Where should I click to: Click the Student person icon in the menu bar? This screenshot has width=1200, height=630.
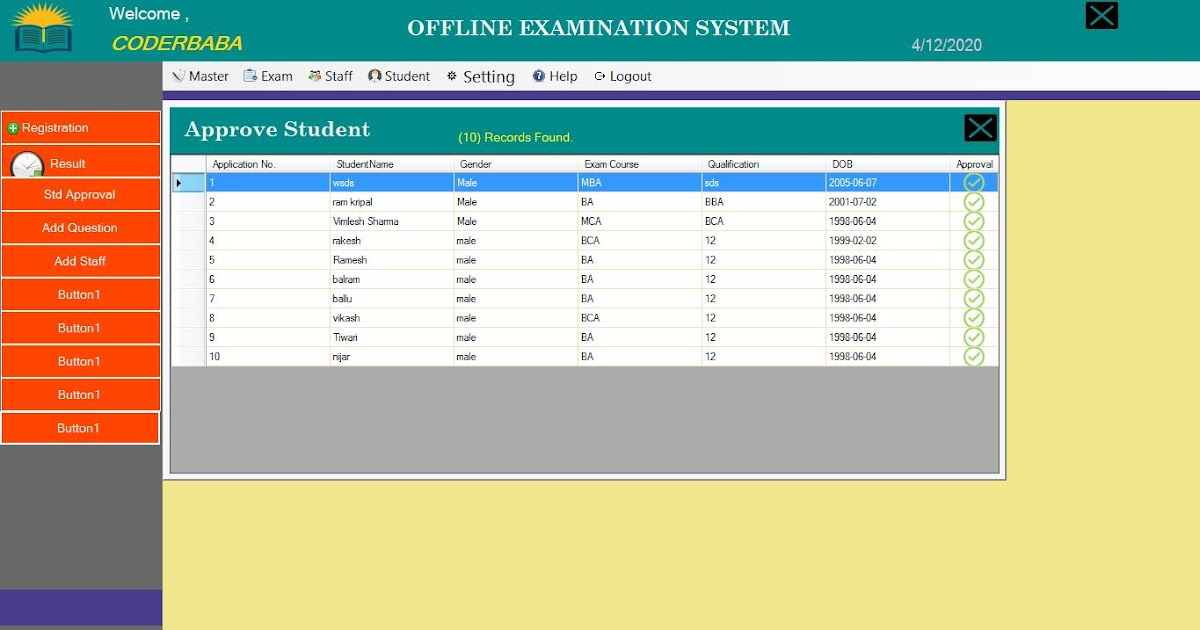tap(373, 75)
